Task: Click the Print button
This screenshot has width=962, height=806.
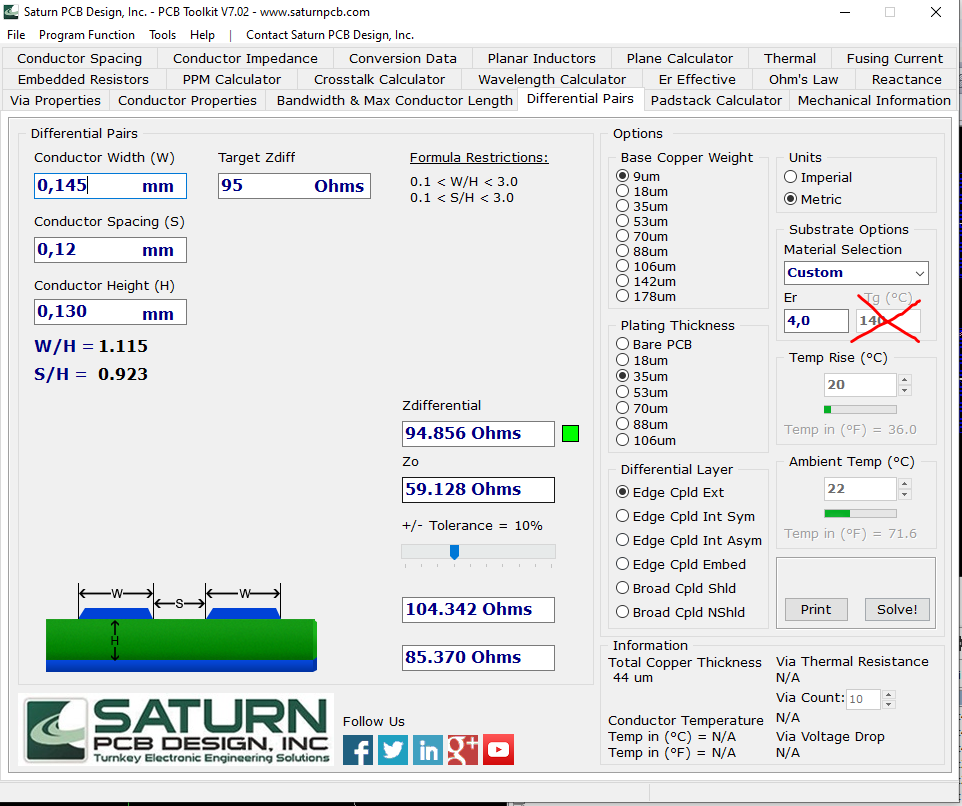Action: [816, 609]
